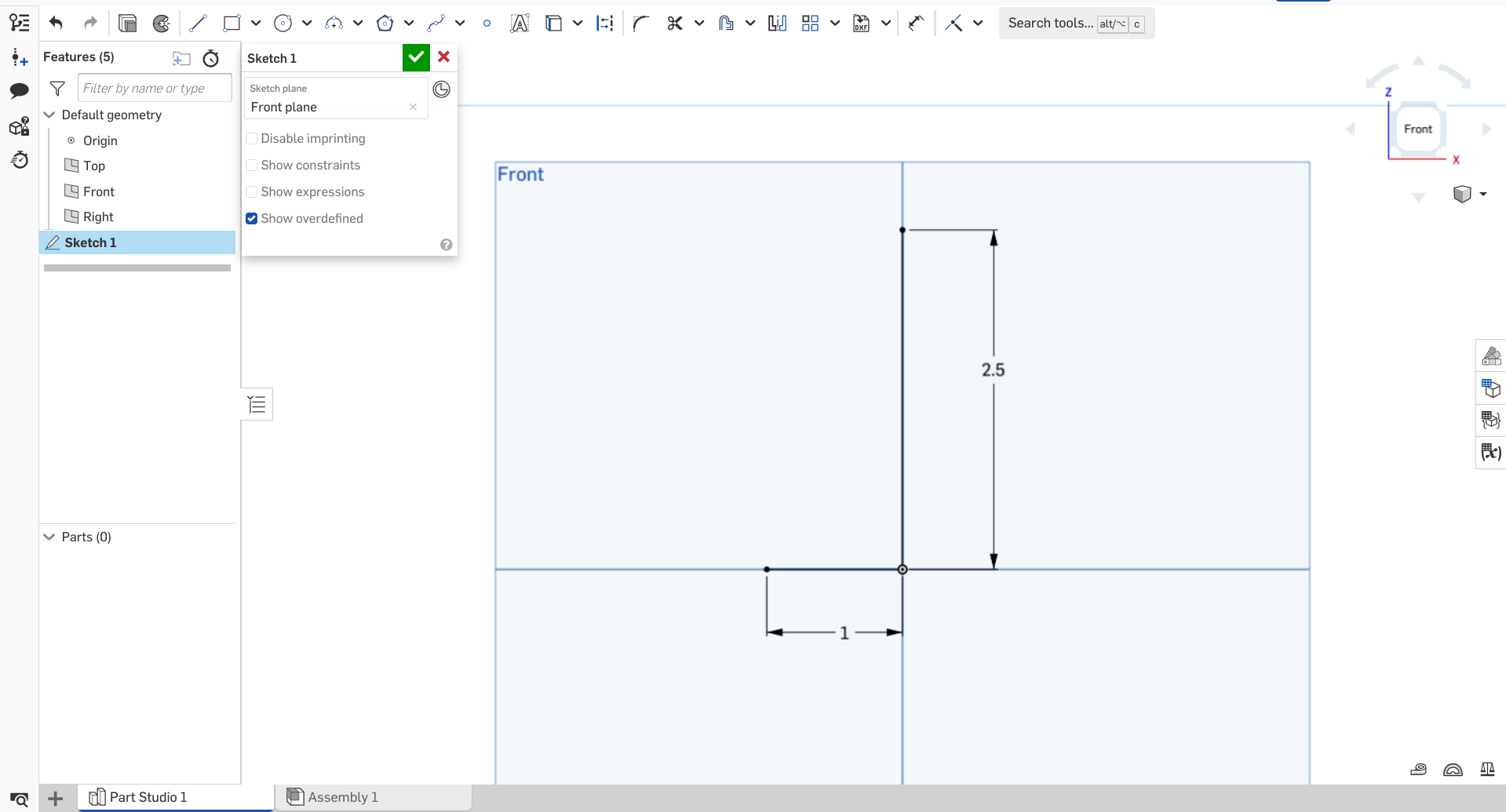Image resolution: width=1506 pixels, height=812 pixels.
Task: Toggle Disable imprinting checkbox
Action: click(252, 139)
